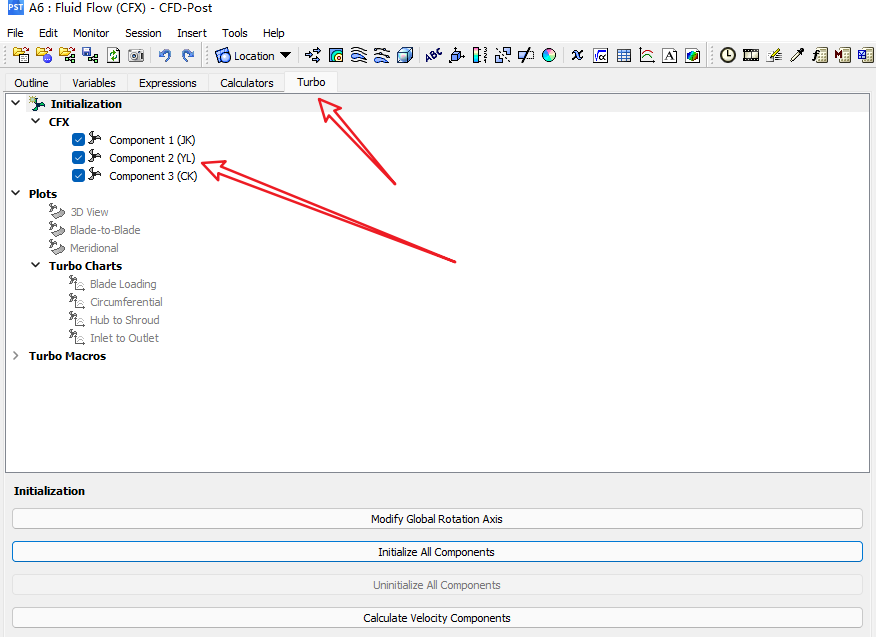This screenshot has width=876, height=637.
Task: Click the Animation film strip icon
Action: click(750, 56)
